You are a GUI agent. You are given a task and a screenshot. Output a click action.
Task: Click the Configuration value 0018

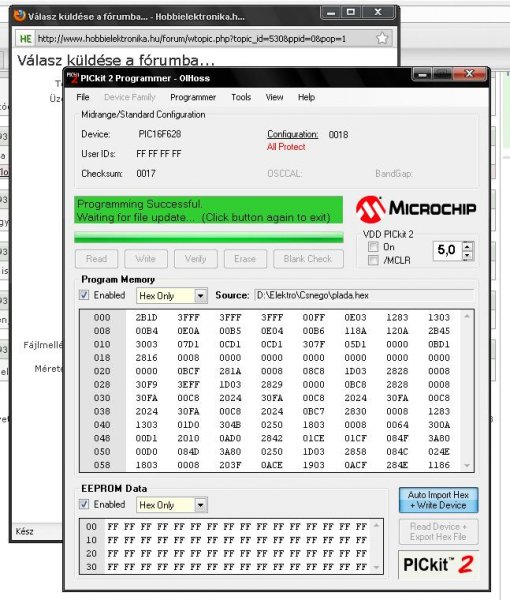[x=338, y=135]
